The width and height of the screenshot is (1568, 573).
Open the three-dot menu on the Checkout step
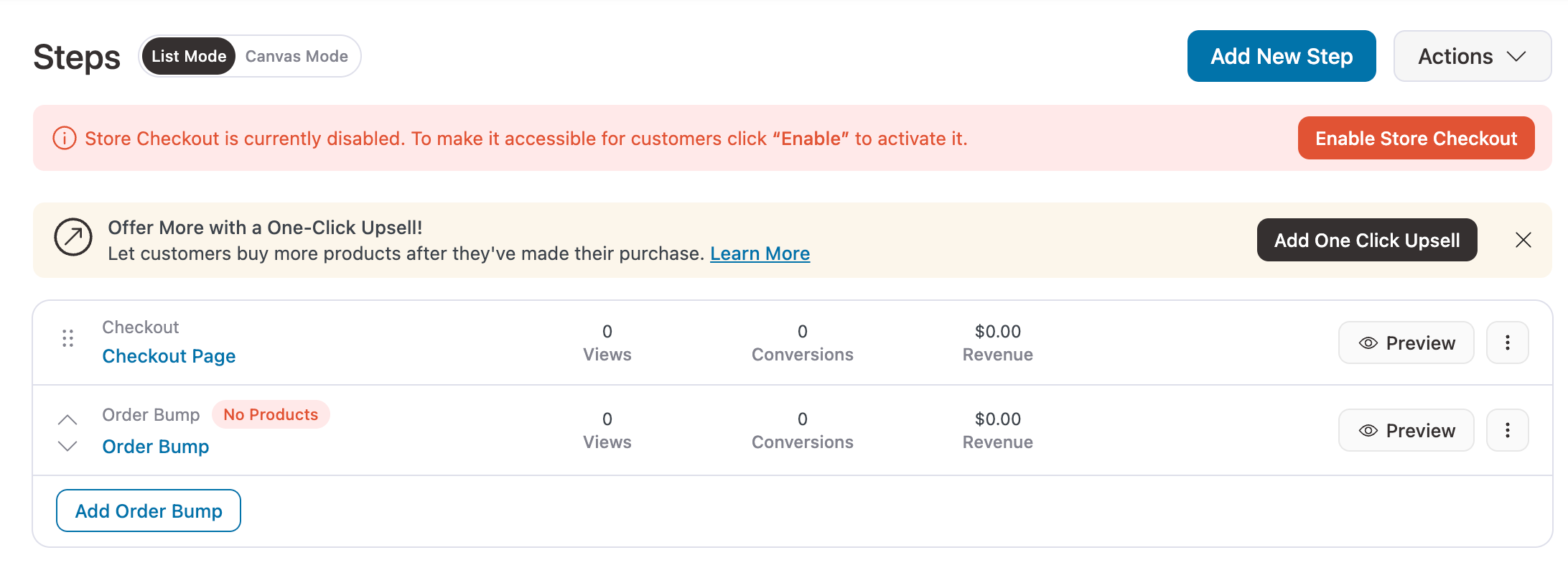(1507, 343)
